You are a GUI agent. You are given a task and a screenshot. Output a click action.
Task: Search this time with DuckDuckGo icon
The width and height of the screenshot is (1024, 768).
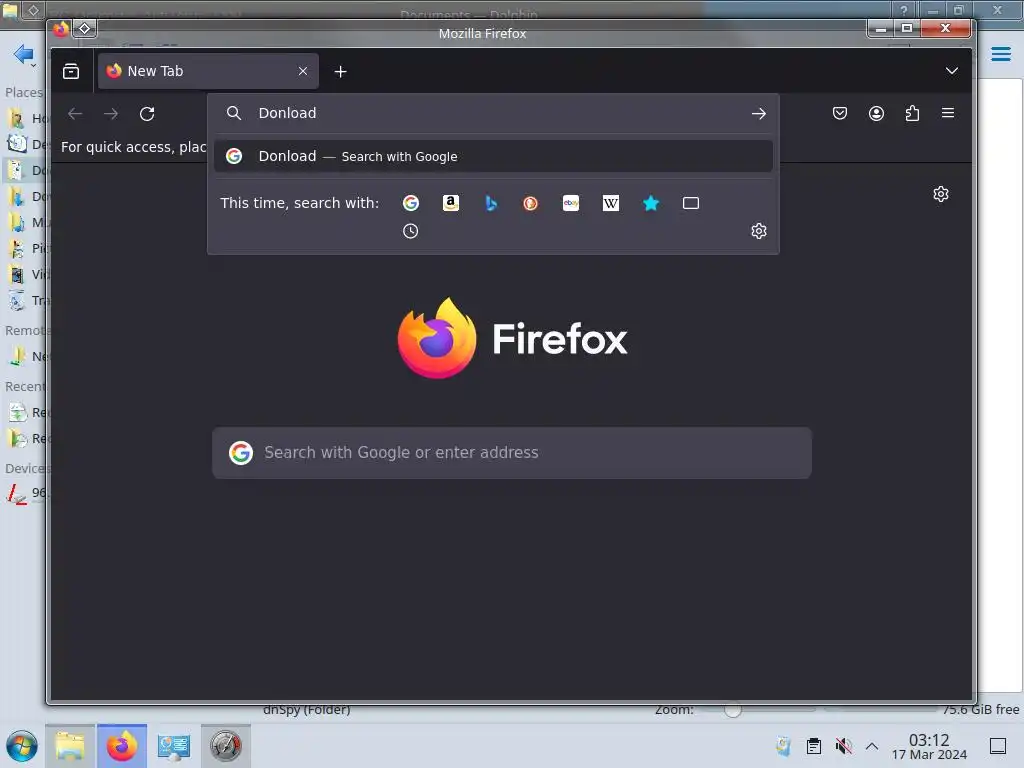[x=530, y=203]
